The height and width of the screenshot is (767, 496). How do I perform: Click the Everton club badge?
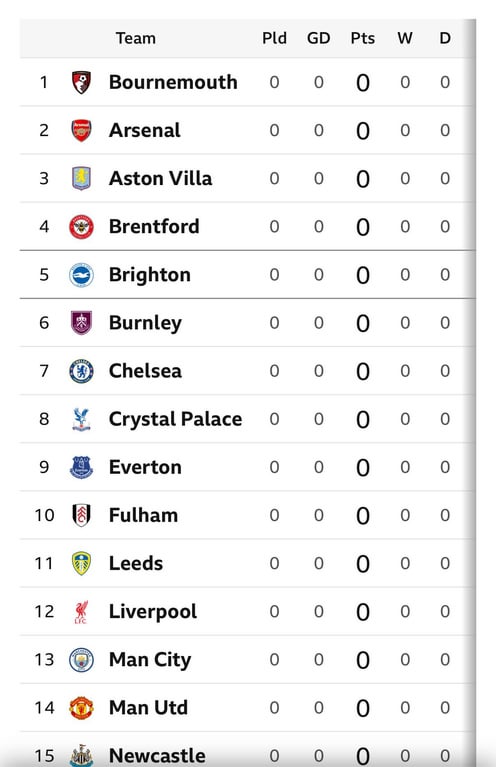(x=81, y=467)
